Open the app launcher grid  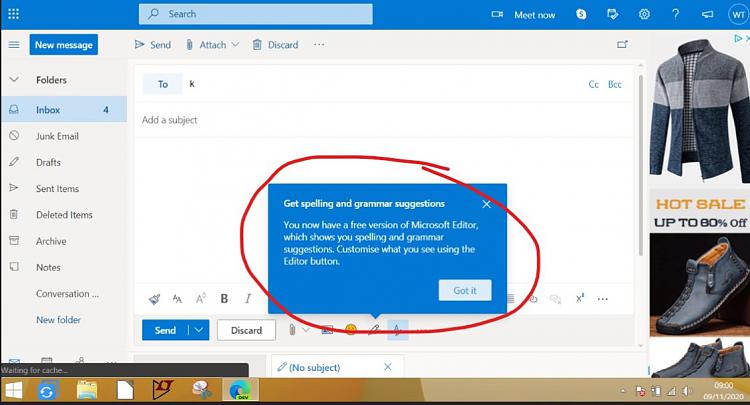coord(13,14)
